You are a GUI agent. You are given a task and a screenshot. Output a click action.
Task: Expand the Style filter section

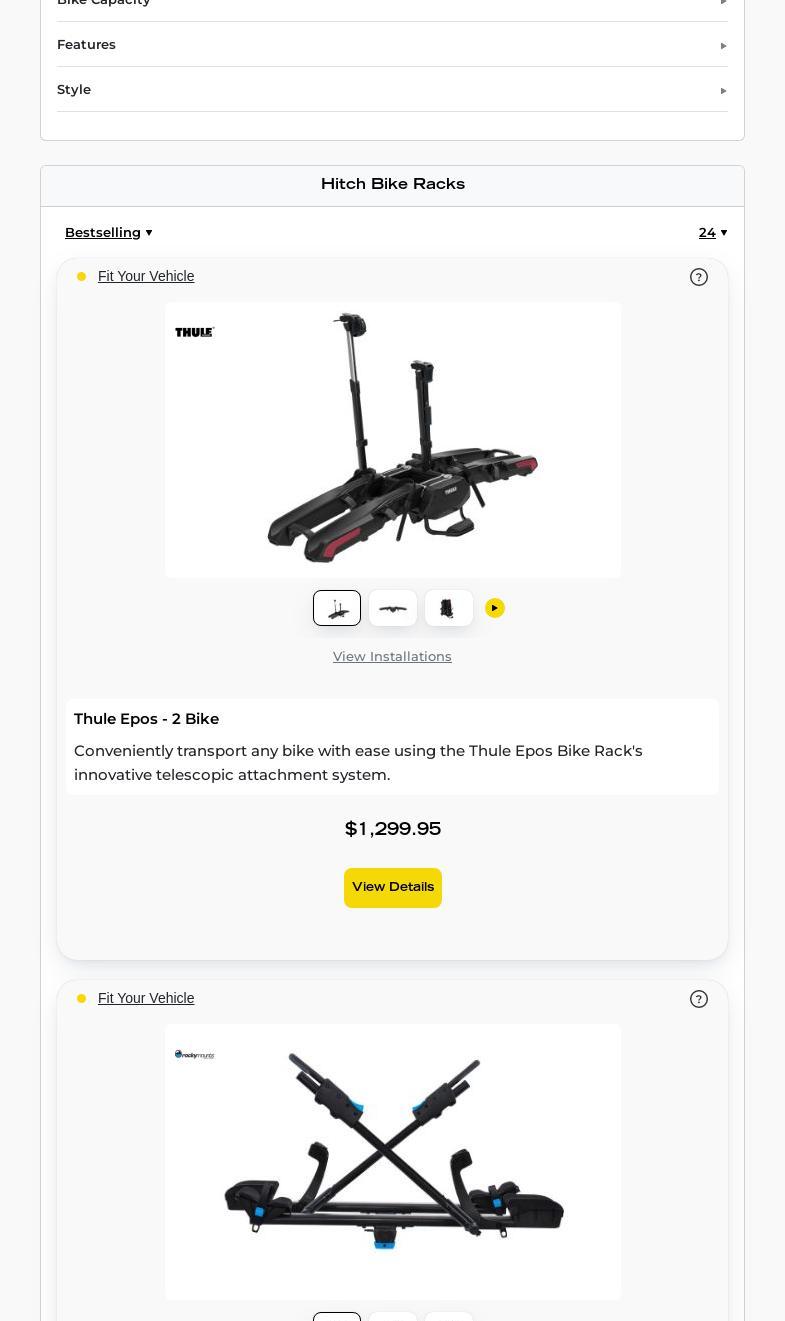coord(392,90)
